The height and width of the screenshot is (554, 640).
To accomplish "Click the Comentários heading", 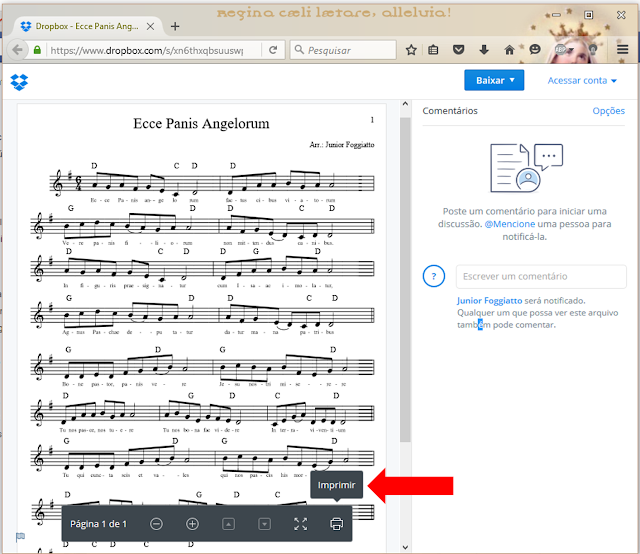I will tap(450, 111).
